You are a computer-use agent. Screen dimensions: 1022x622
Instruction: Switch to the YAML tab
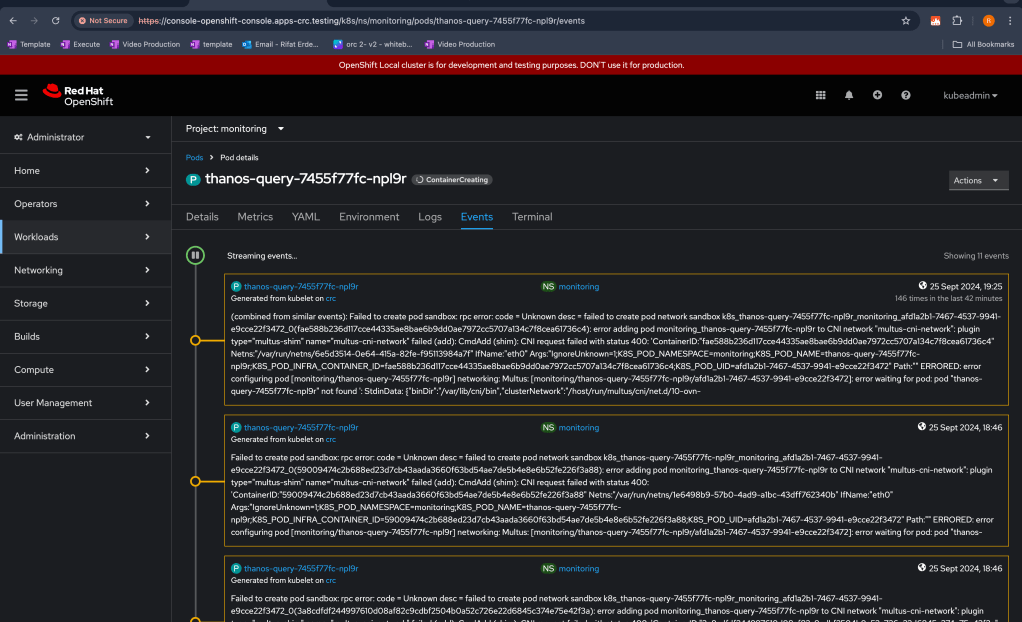(x=306, y=217)
